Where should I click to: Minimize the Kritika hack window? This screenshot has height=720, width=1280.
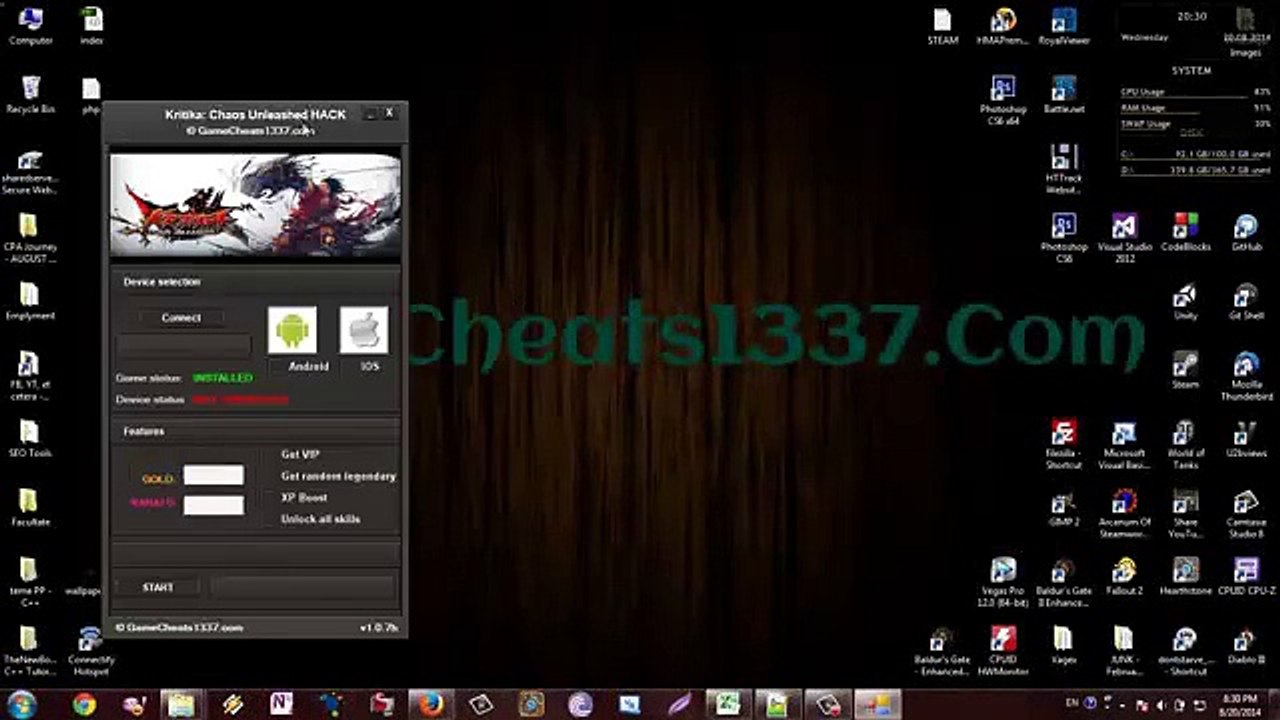(x=369, y=113)
